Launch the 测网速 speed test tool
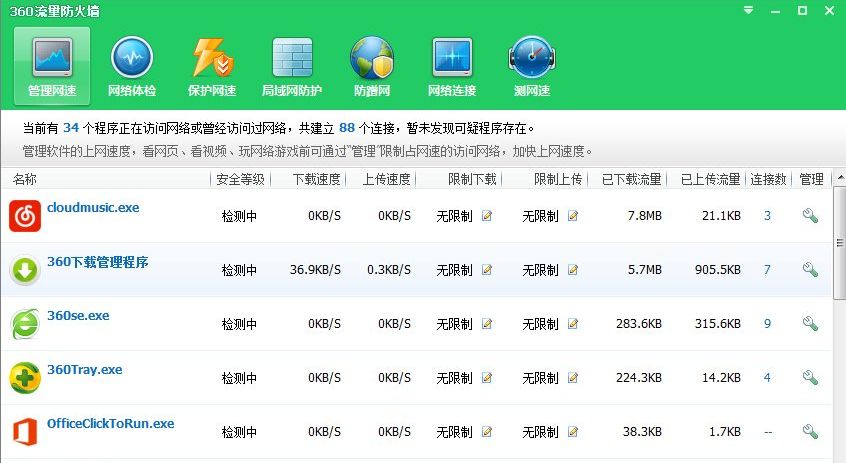Image resolution: width=846 pixels, height=463 pixels. [x=532, y=66]
